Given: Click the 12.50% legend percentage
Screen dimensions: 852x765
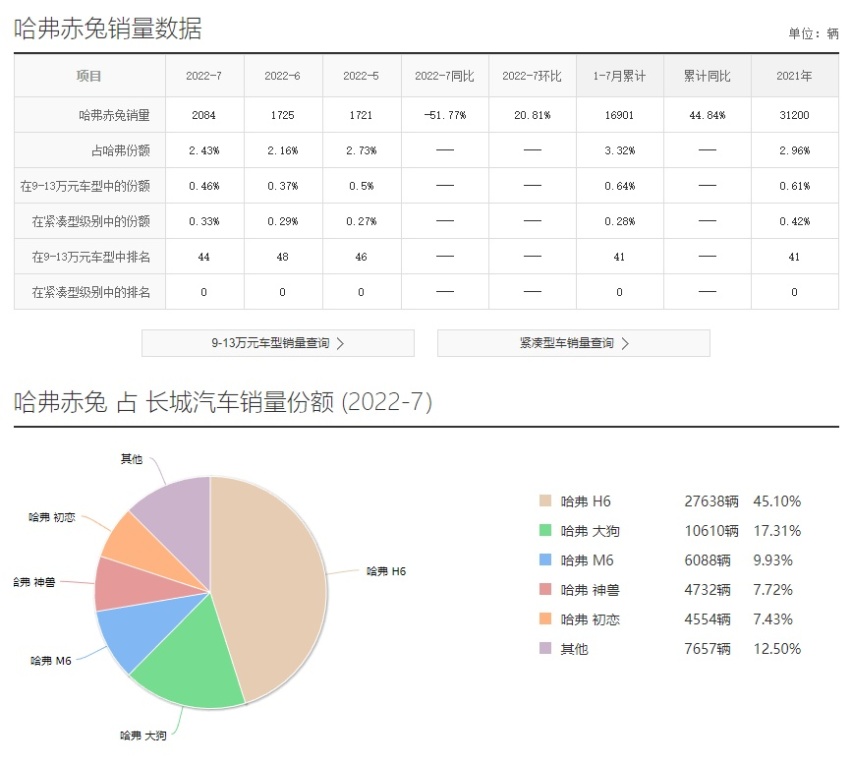Looking at the screenshot, I should point(777,648).
